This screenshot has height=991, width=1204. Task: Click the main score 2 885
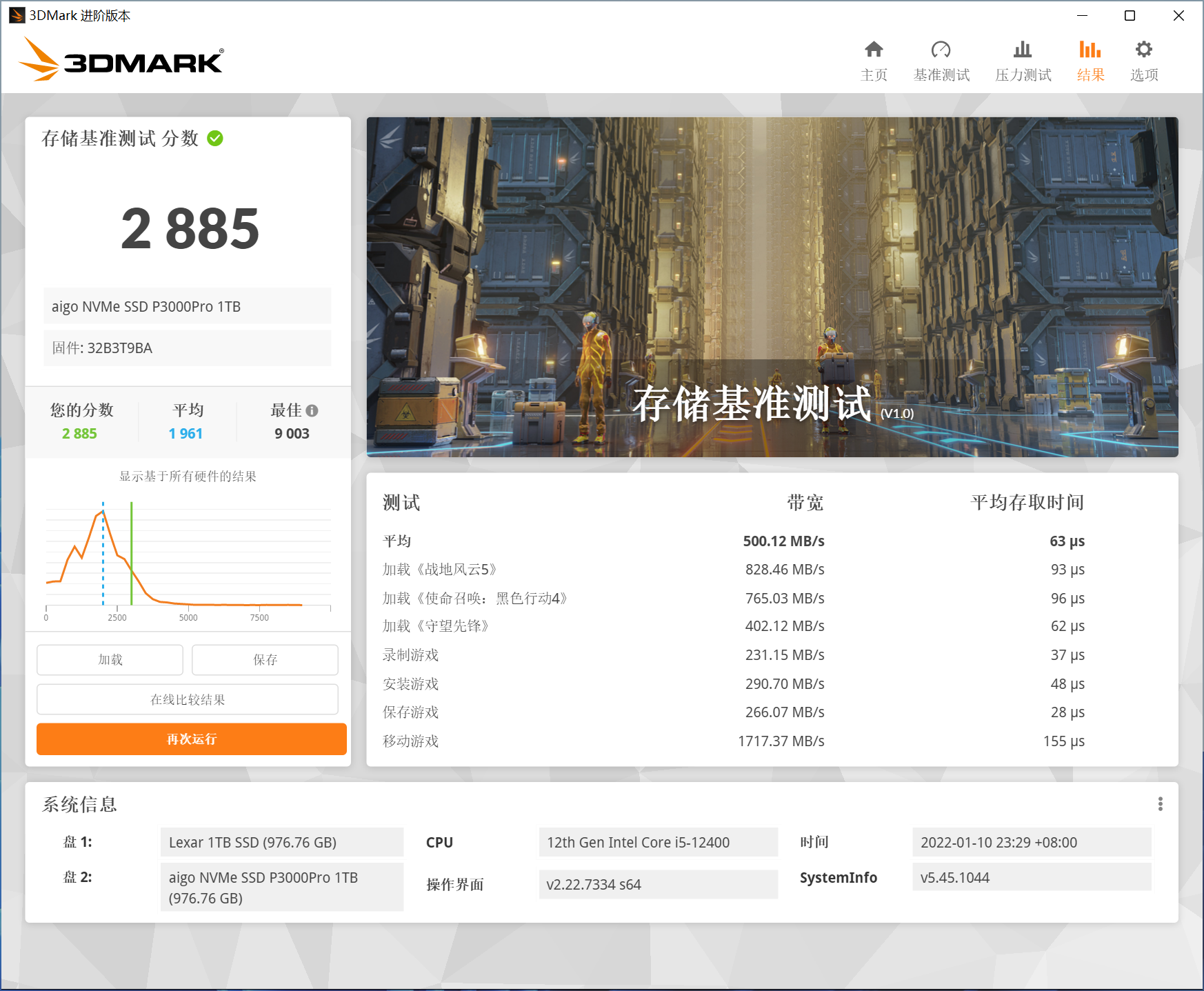click(190, 229)
